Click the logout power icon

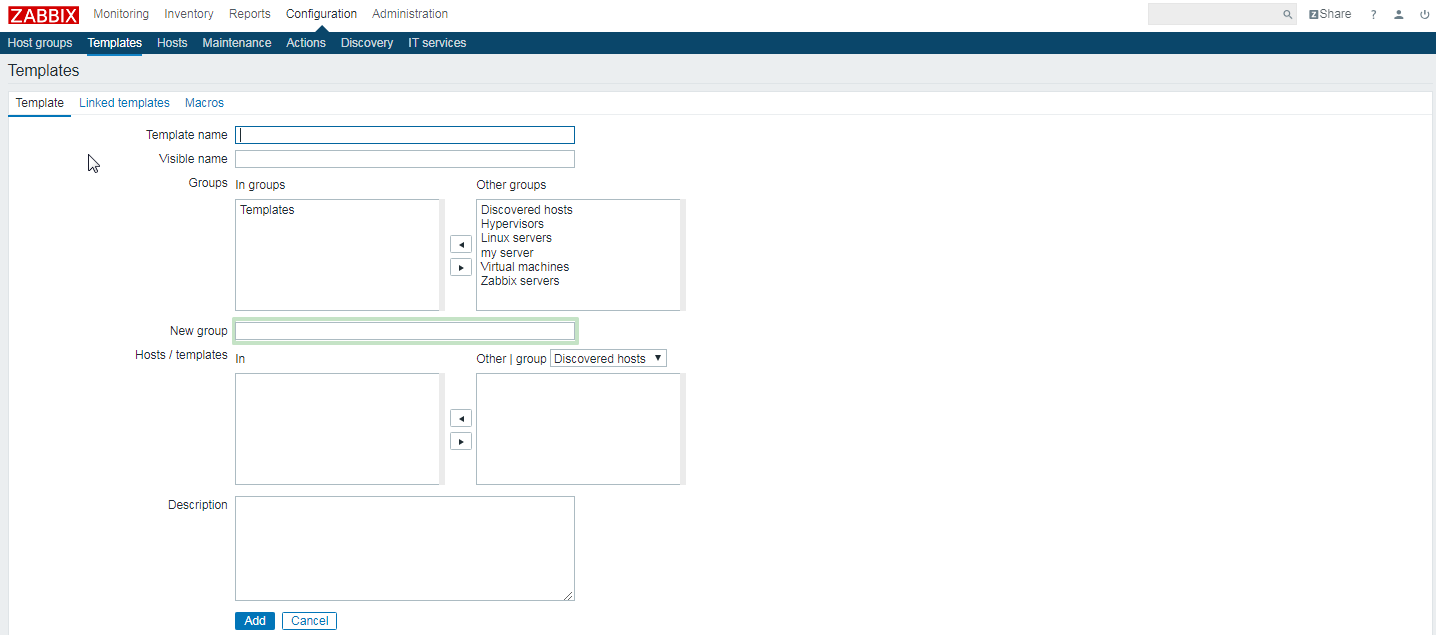1425,15
